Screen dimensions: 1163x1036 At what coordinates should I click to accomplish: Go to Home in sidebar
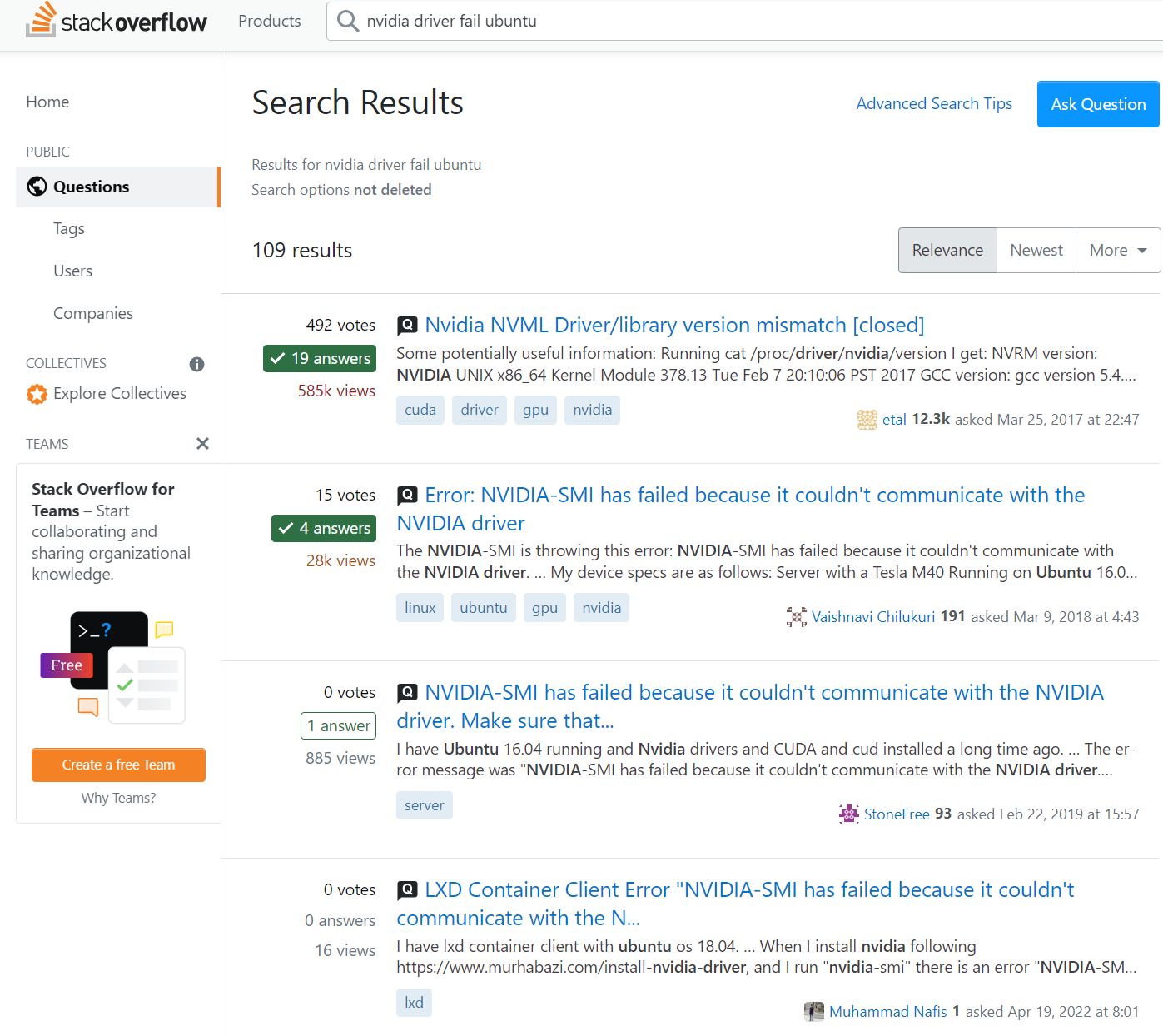(47, 102)
